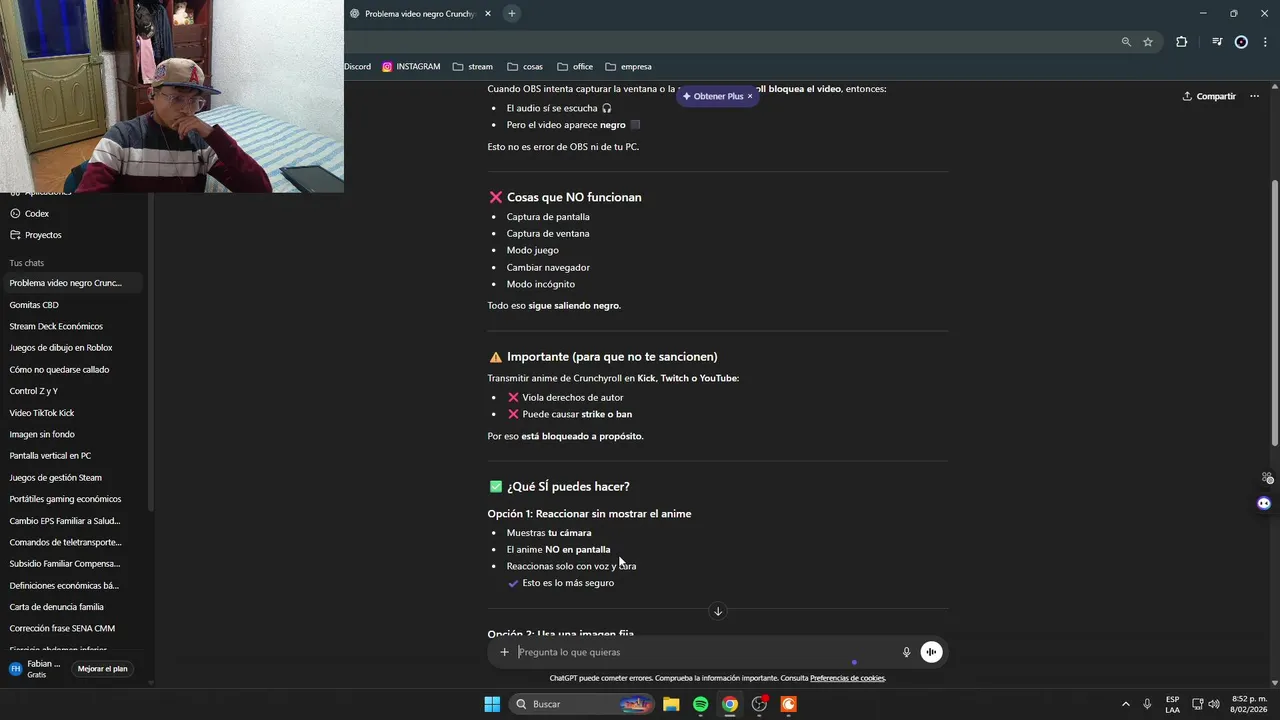Open OBS Studio from the taskbar
This screenshot has height=720, width=1280.
[759, 704]
